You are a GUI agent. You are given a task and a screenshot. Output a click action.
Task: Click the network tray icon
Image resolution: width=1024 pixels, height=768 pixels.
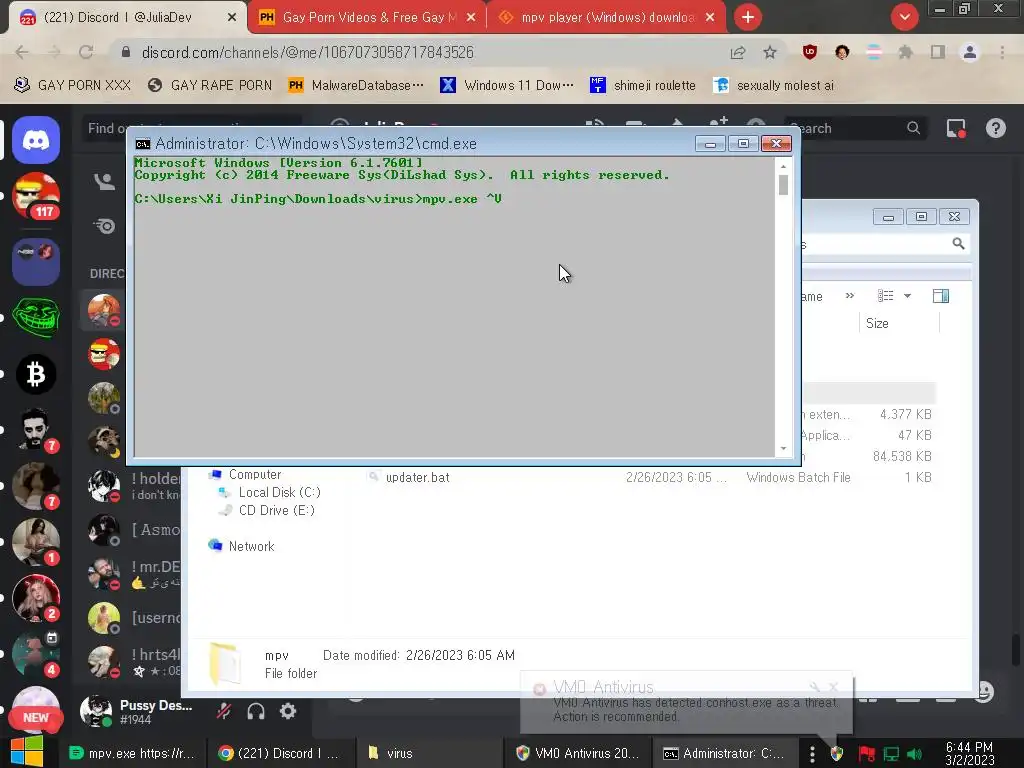[x=891, y=754]
